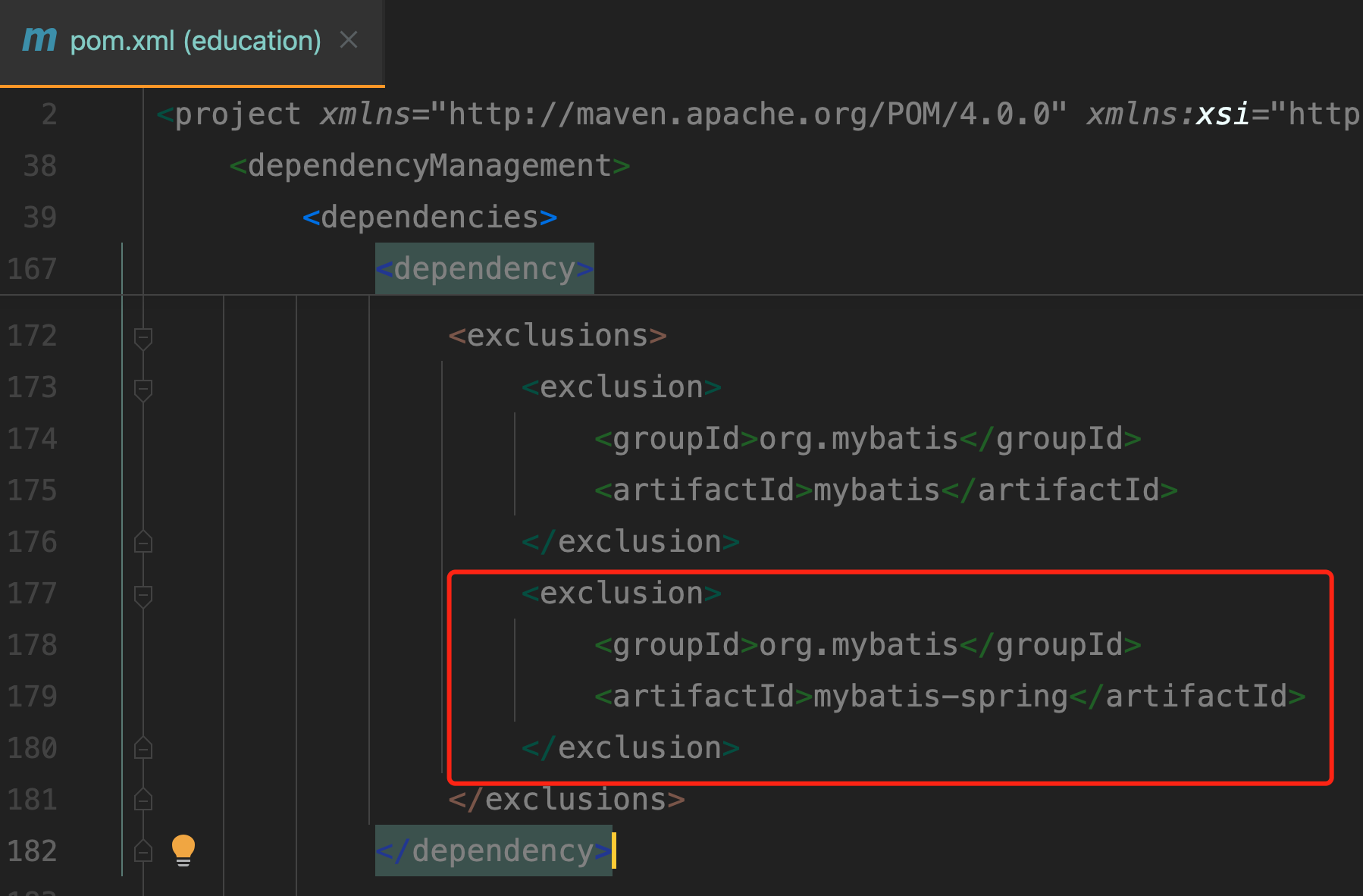Click groupId 'org.mybatis' on line 178

click(859, 645)
